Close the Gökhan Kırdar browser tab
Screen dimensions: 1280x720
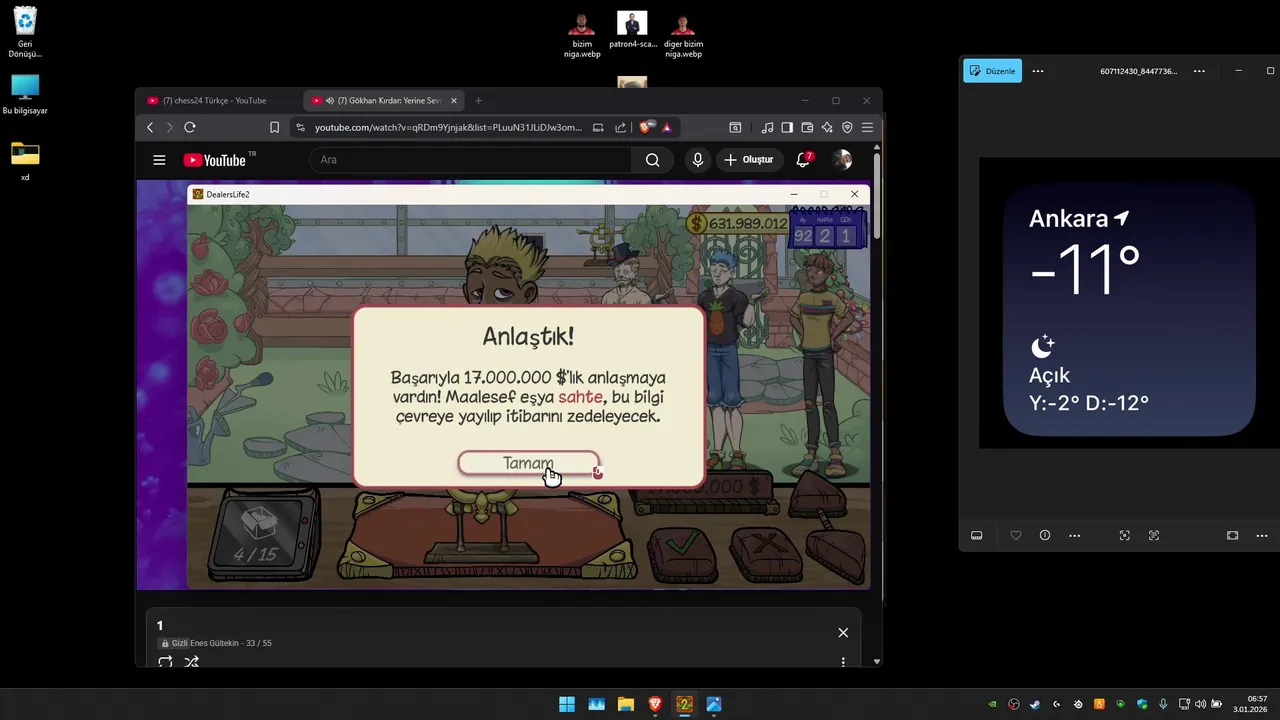(454, 101)
